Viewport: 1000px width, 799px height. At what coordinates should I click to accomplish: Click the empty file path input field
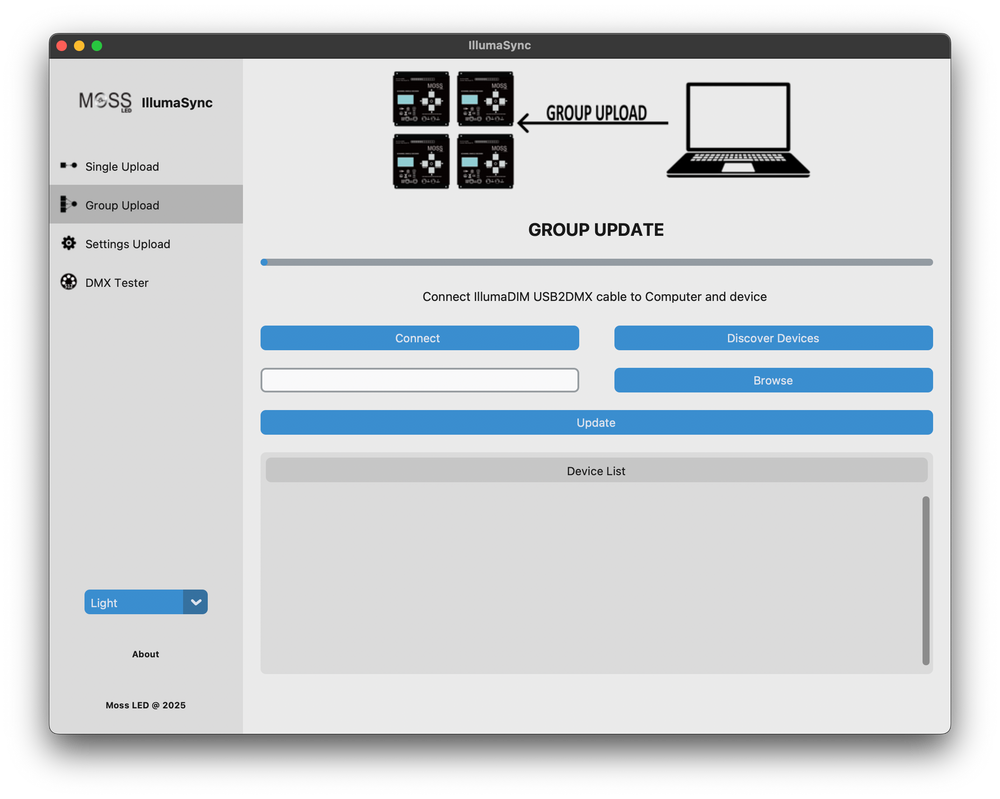coord(419,380)
